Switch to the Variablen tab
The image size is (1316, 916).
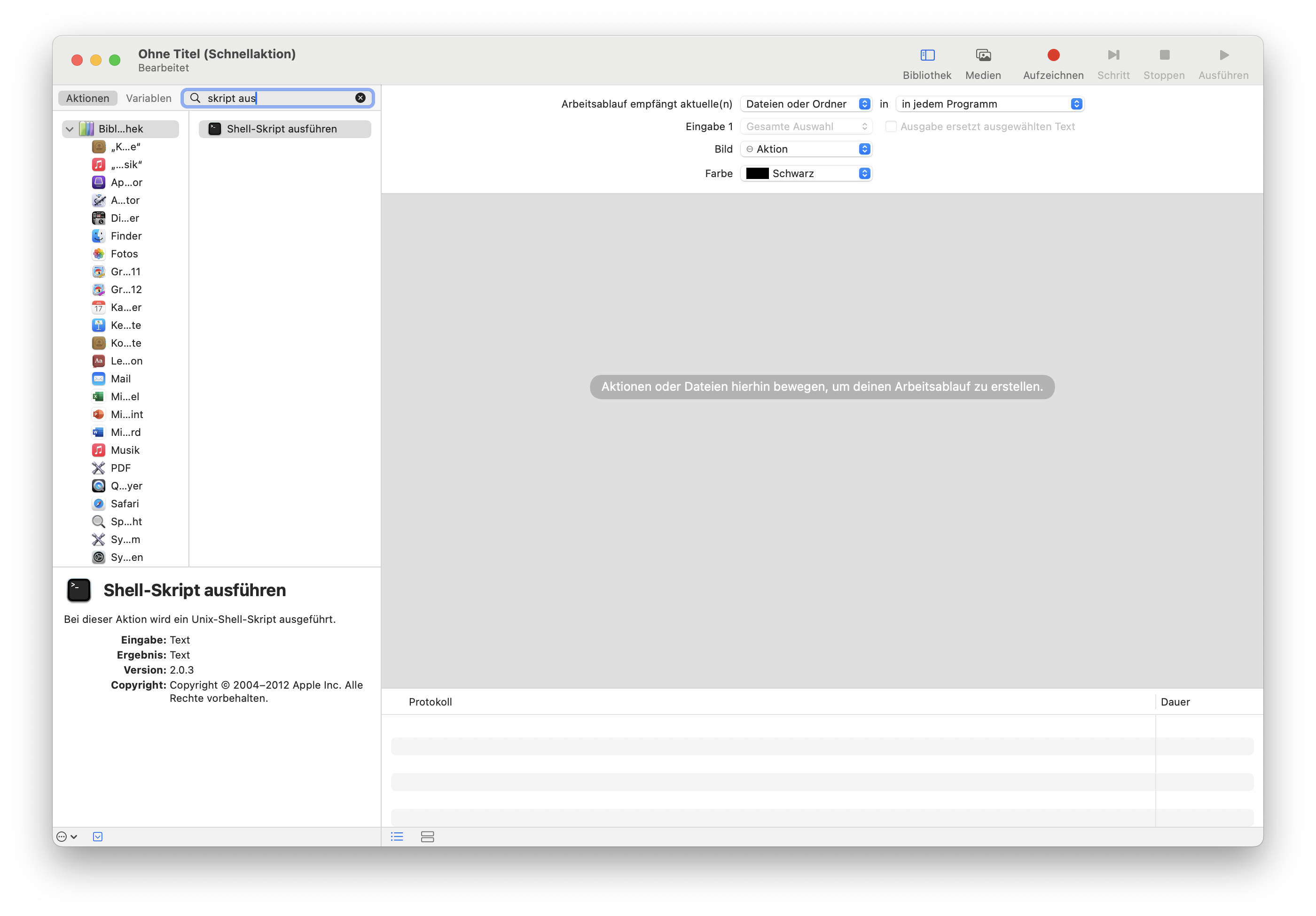pos(149,98)
